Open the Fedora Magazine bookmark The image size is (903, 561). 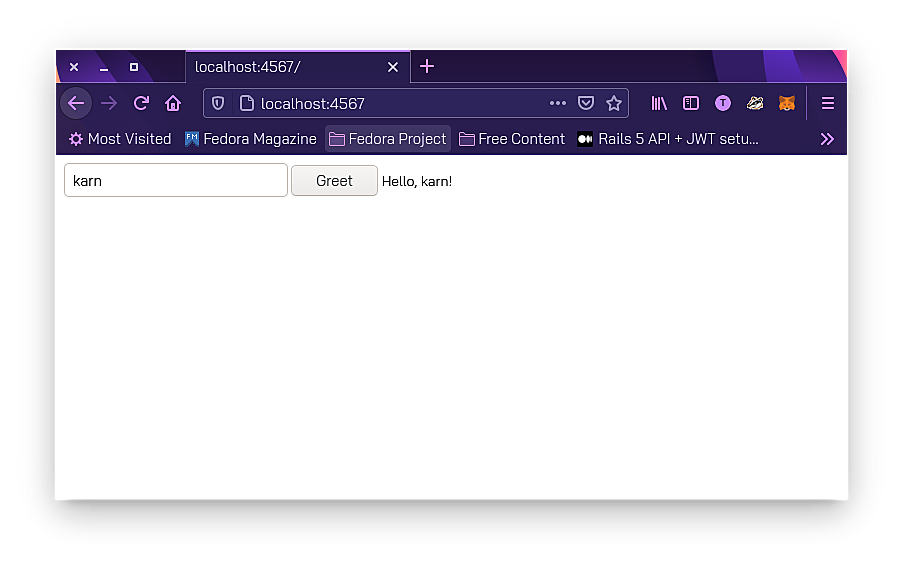(251, 139)
